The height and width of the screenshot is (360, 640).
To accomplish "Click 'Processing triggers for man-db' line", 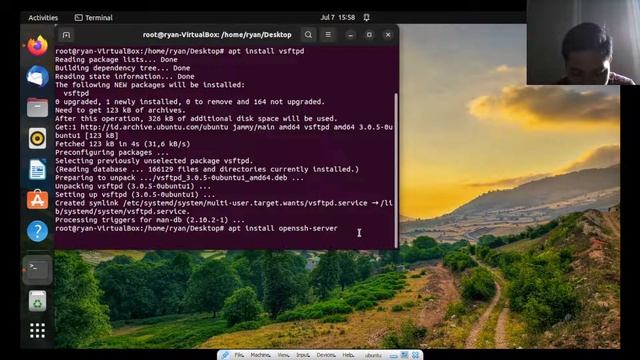I will [150, 220].
